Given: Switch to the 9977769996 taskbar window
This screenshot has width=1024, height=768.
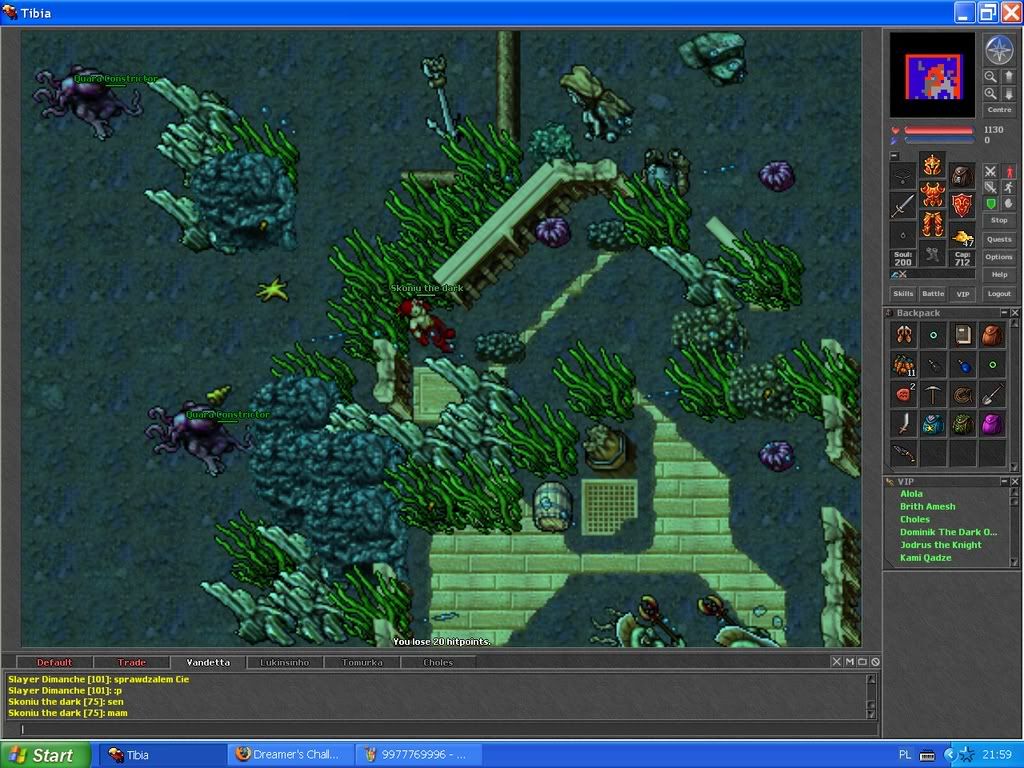Looking at the screenshot, I should tap(419, 755).
